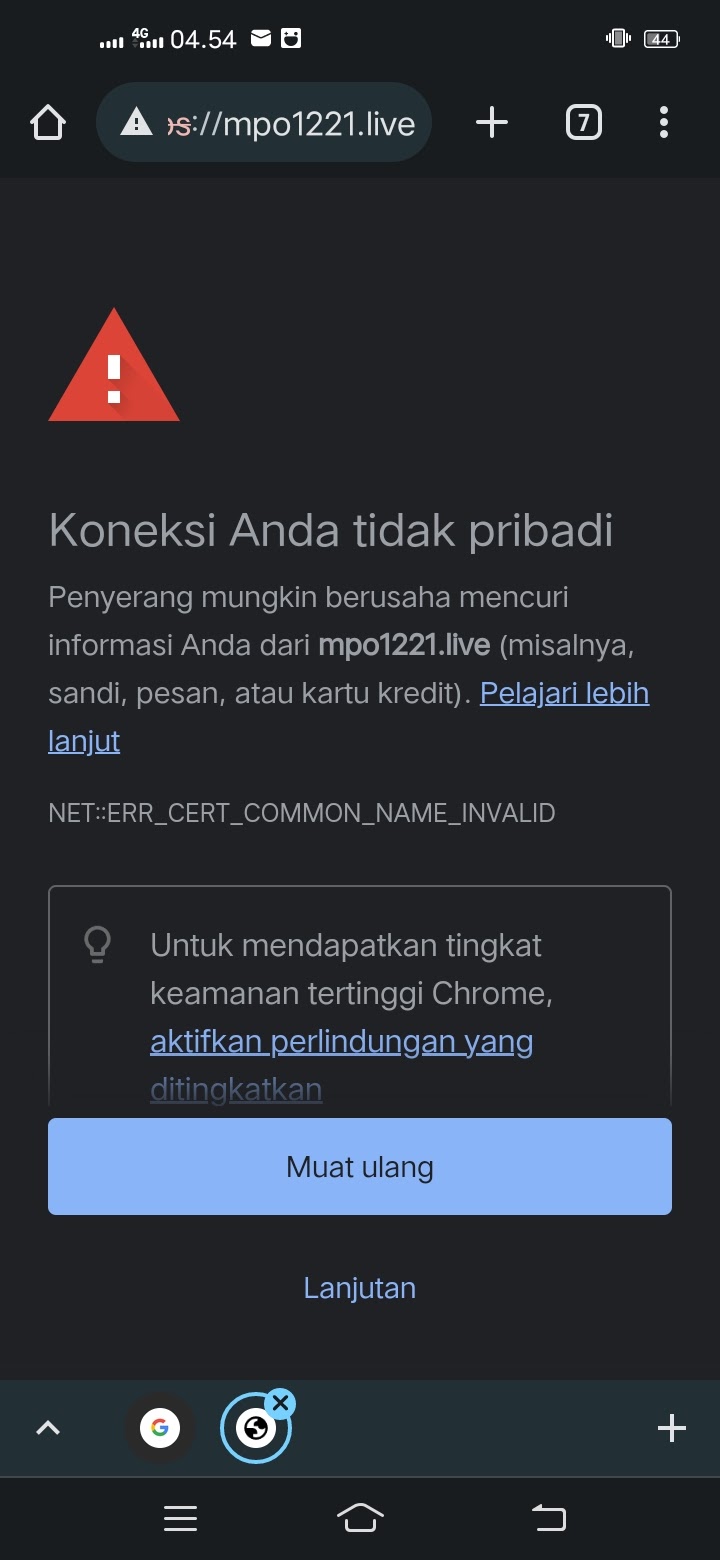Close the mpo1221 tab via its X badge
This screenshot has width=720, height=1560.
[x=281, y=1403]
